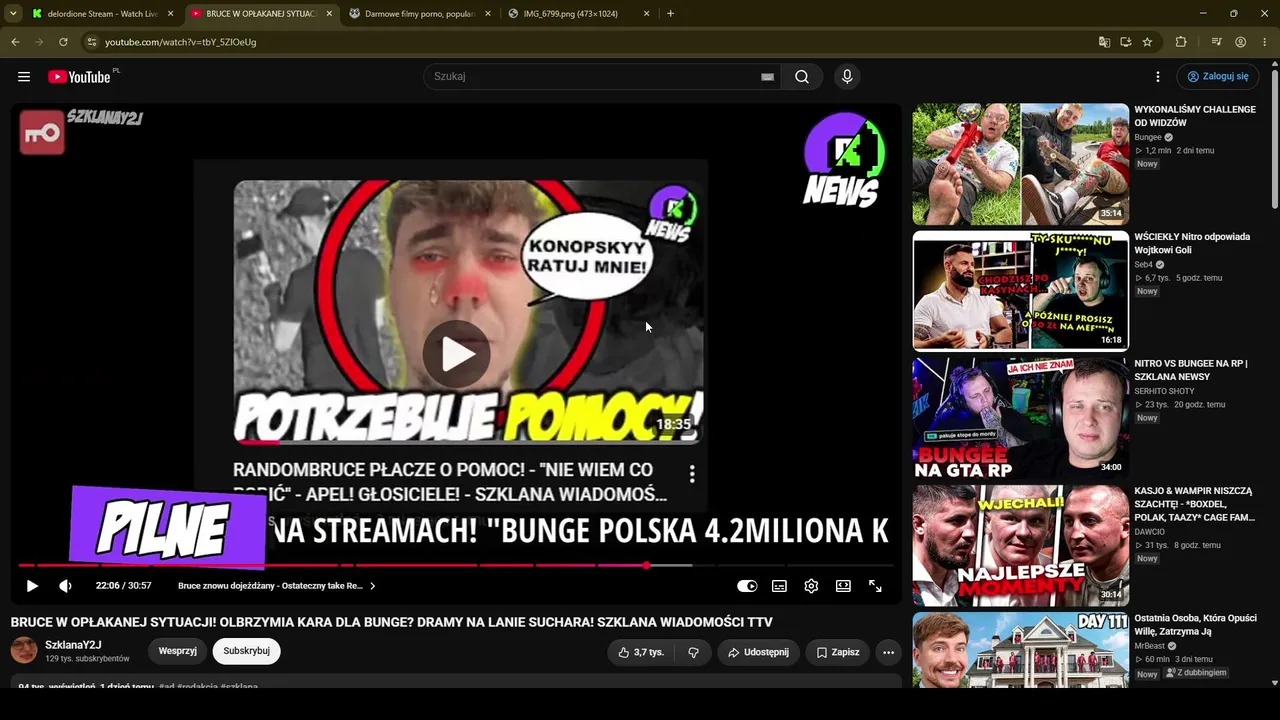The height and width of the screenshot is (720, 1280).
Task: Click the page scrollbar down arrow
Action: [1274, 682]
